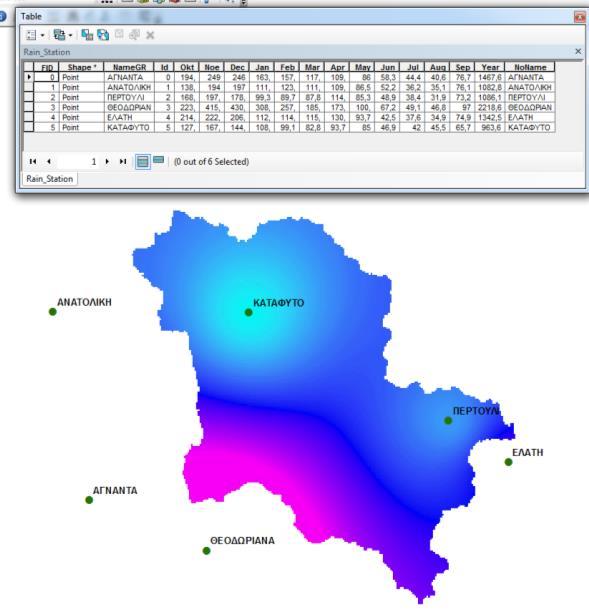
Task: Expand the Related Tables dropdown arrow
Action: pyautogui.click(x=70, y=36)
